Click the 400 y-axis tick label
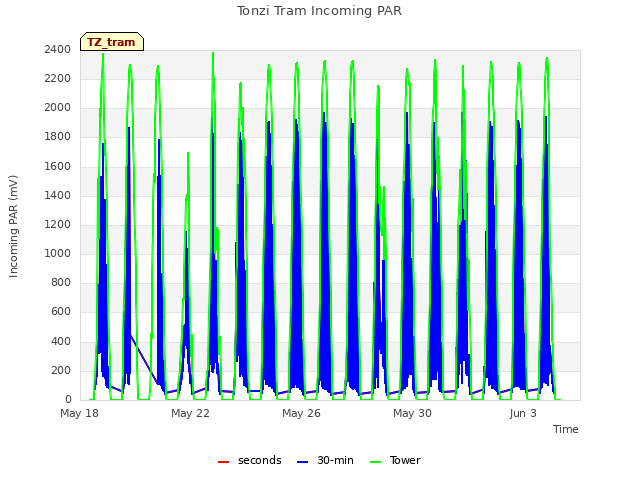The height and width of the screenshot is (480, 640). pos(61,341)
